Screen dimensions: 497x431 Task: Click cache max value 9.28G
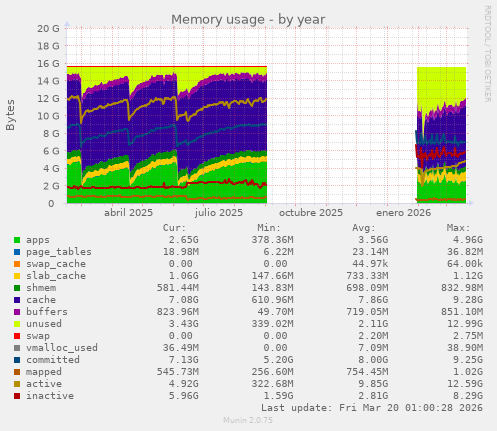coord(468,300)
